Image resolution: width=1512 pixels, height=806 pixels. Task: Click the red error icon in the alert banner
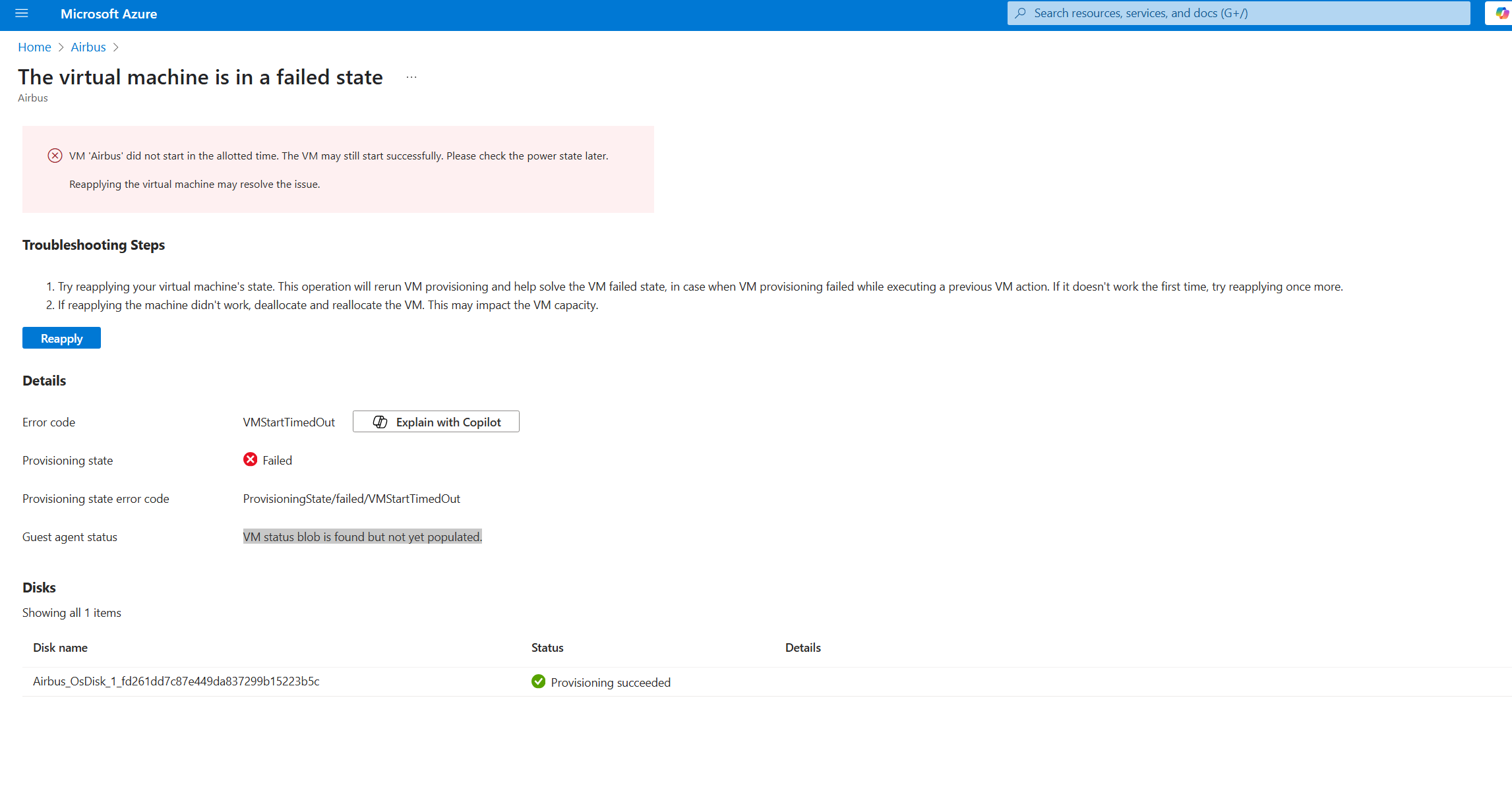point(55,156)
